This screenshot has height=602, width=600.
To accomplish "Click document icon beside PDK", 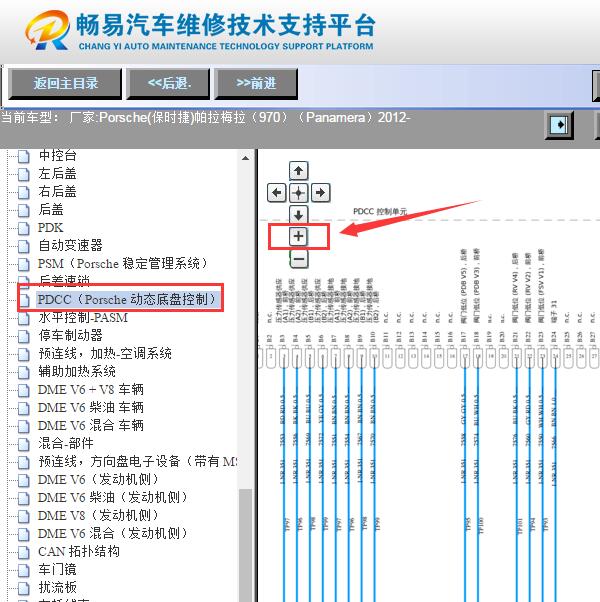I will (23, 228).
